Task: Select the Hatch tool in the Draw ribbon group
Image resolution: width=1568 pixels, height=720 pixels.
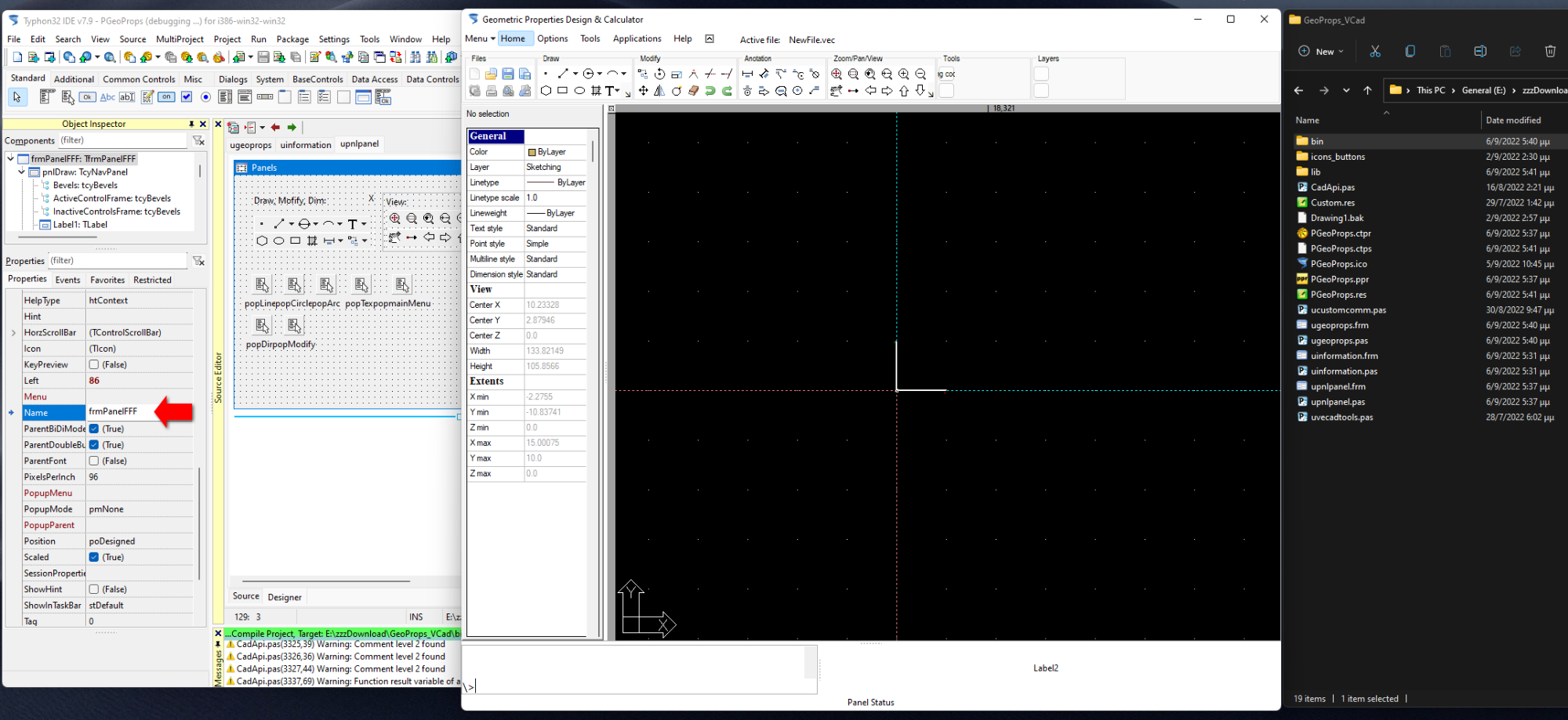Action: point(596,91)
